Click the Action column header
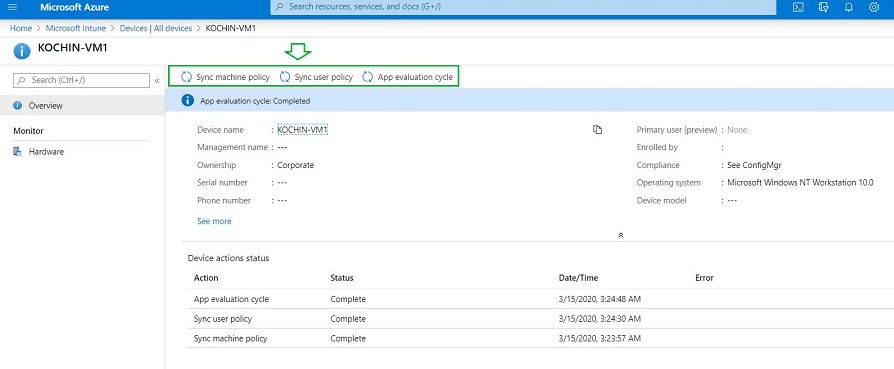The height and width of the screenshot is (369, 894). 206,278
